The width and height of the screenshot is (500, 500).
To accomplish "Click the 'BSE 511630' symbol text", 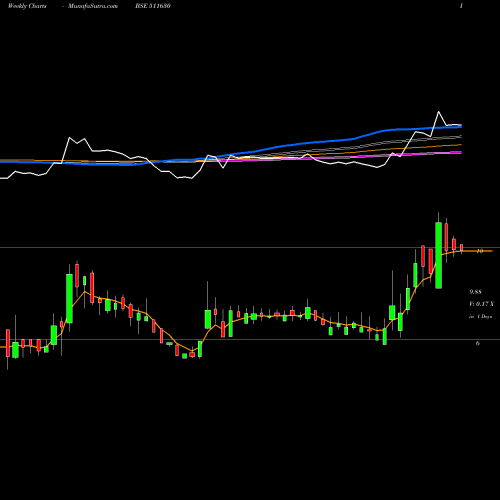I will 153,6.
